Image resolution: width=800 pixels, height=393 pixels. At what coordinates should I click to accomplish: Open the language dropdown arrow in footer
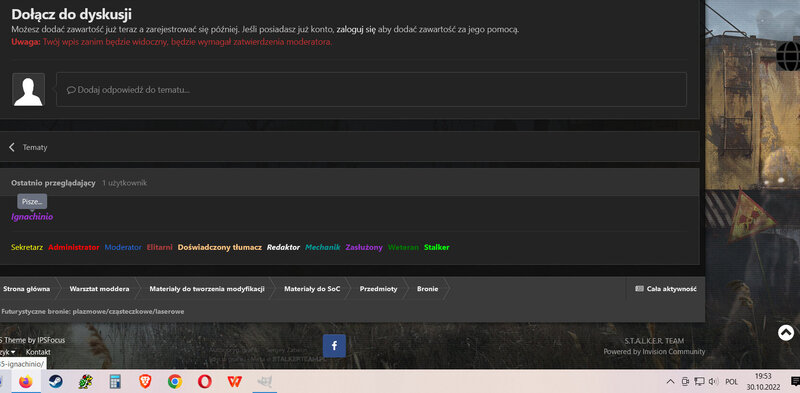coord(13,352)
